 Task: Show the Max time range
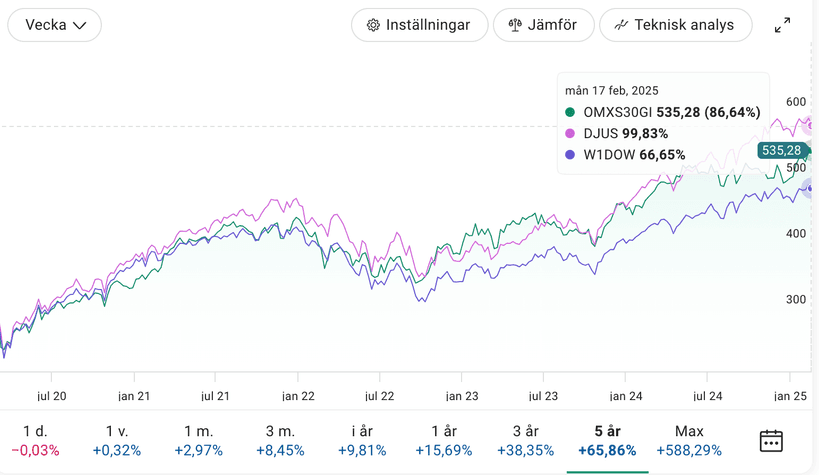tap(689, 440)
